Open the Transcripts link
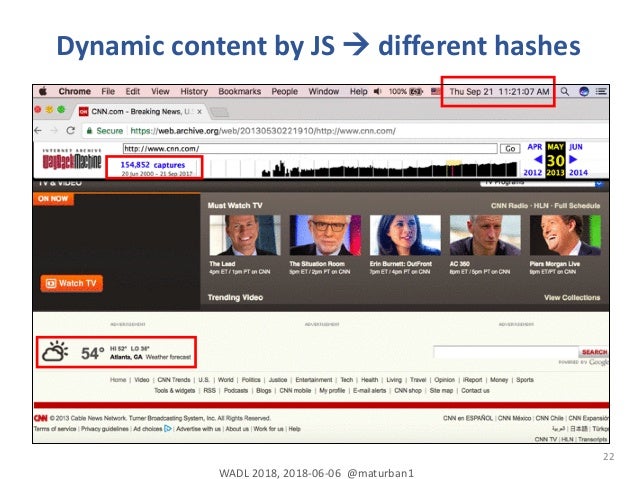Screen dimensions: 638x479 click(x=593, y=439)
